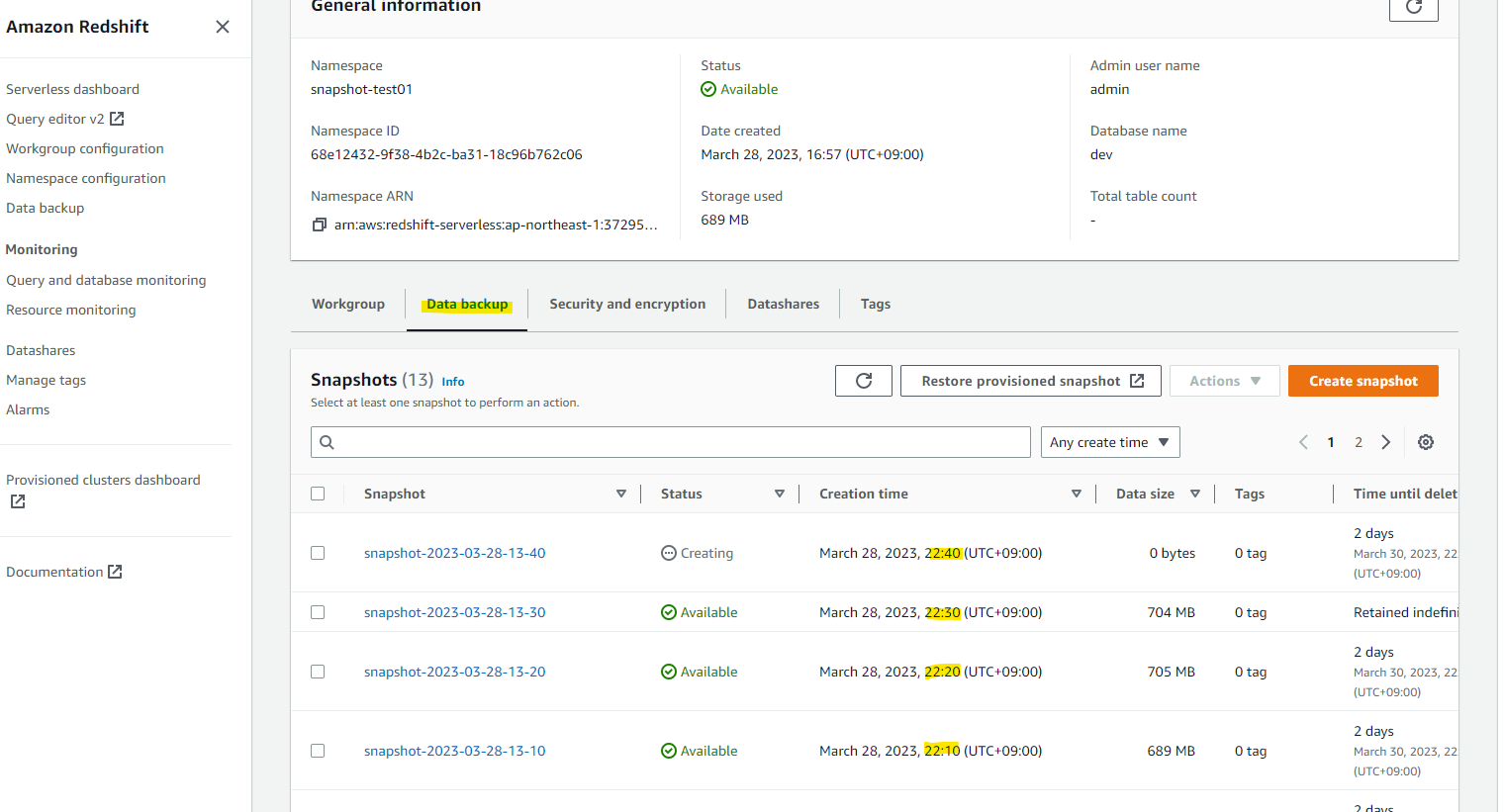Sort by the Status column arrow
1504x812 pixels.
click(780, 494)
